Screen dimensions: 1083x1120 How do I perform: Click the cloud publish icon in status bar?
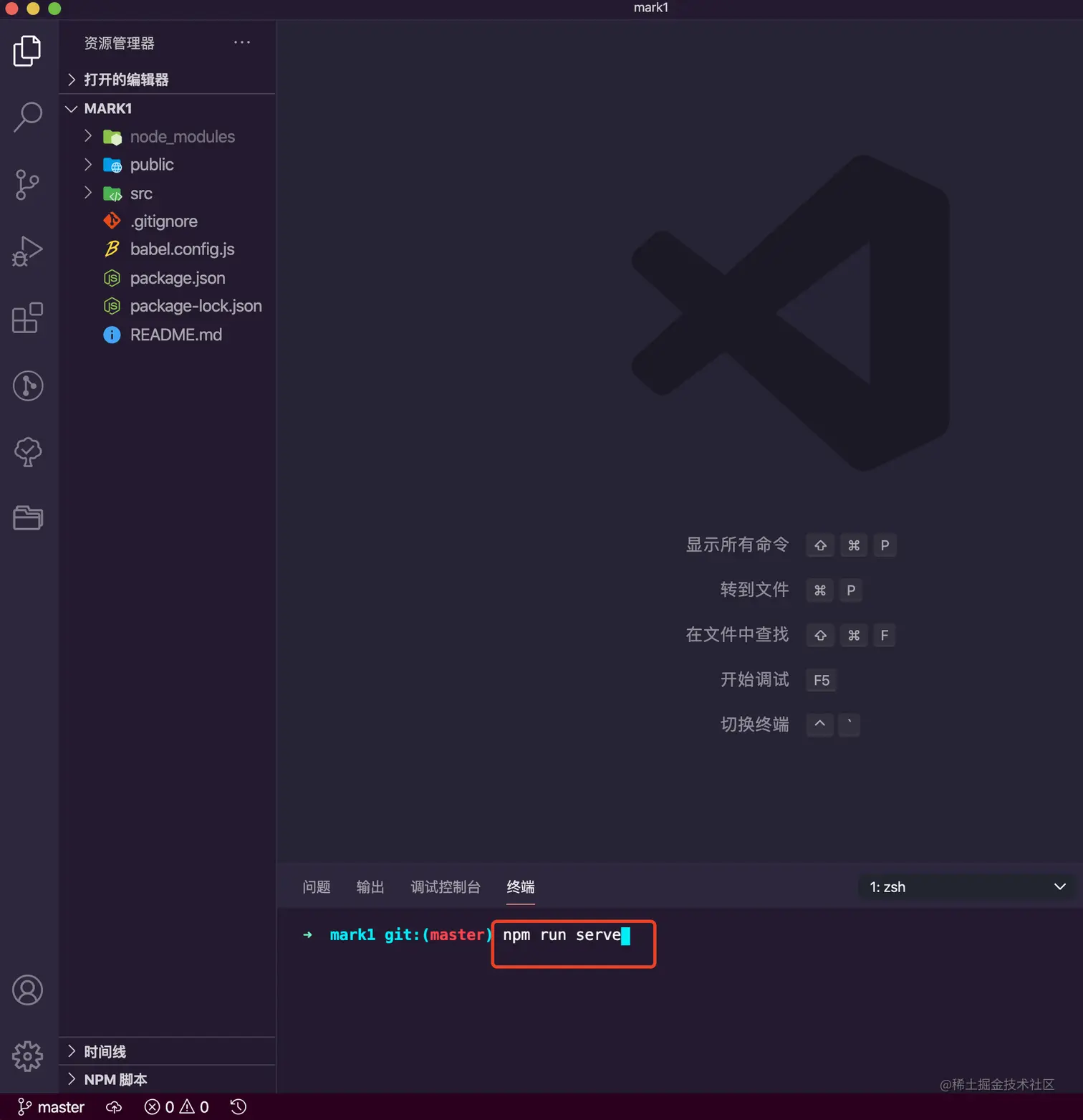click(x=114, y=1107)
